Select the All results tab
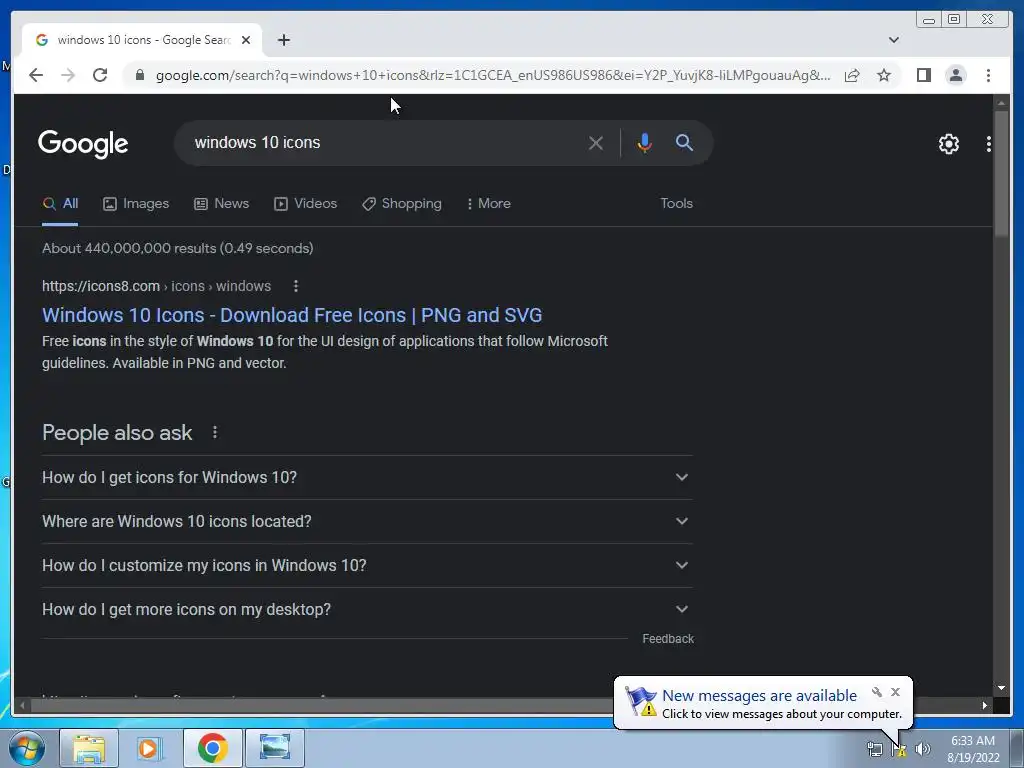1024x768 pixels. pyautogui.click(x=60, y=204)
